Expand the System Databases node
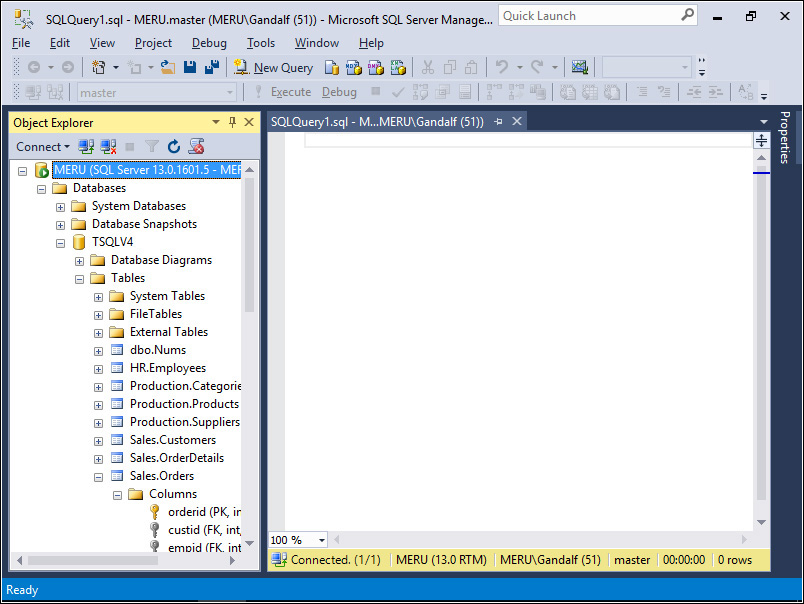 pos(61,207)
